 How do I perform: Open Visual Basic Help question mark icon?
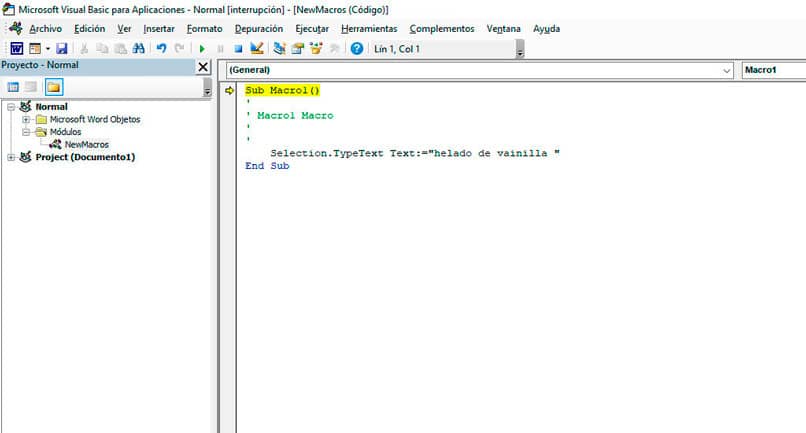(x=356, y=48)
